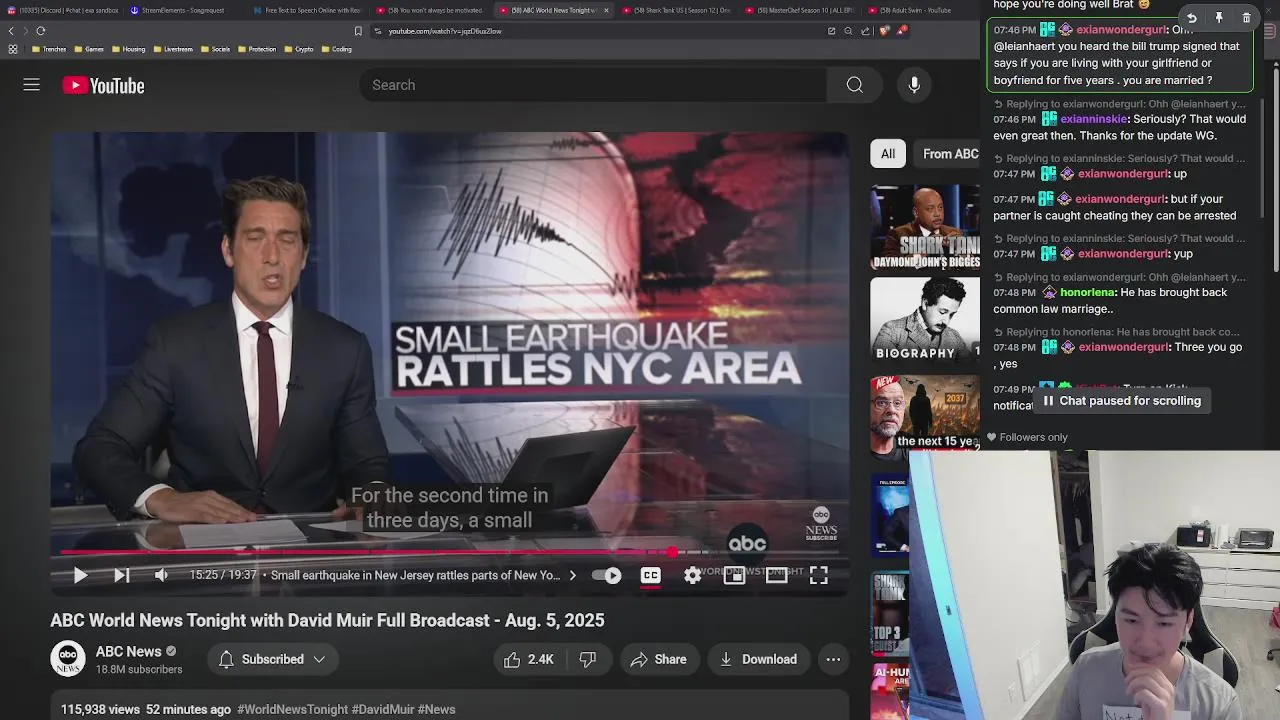
Task: Open the Biography recommended video thumbnail
Action: 925,319
